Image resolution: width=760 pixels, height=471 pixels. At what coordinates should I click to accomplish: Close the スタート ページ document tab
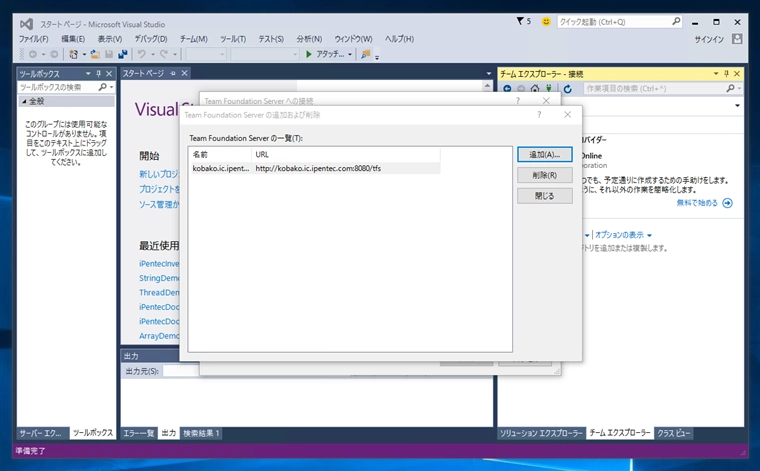[185, 73]
